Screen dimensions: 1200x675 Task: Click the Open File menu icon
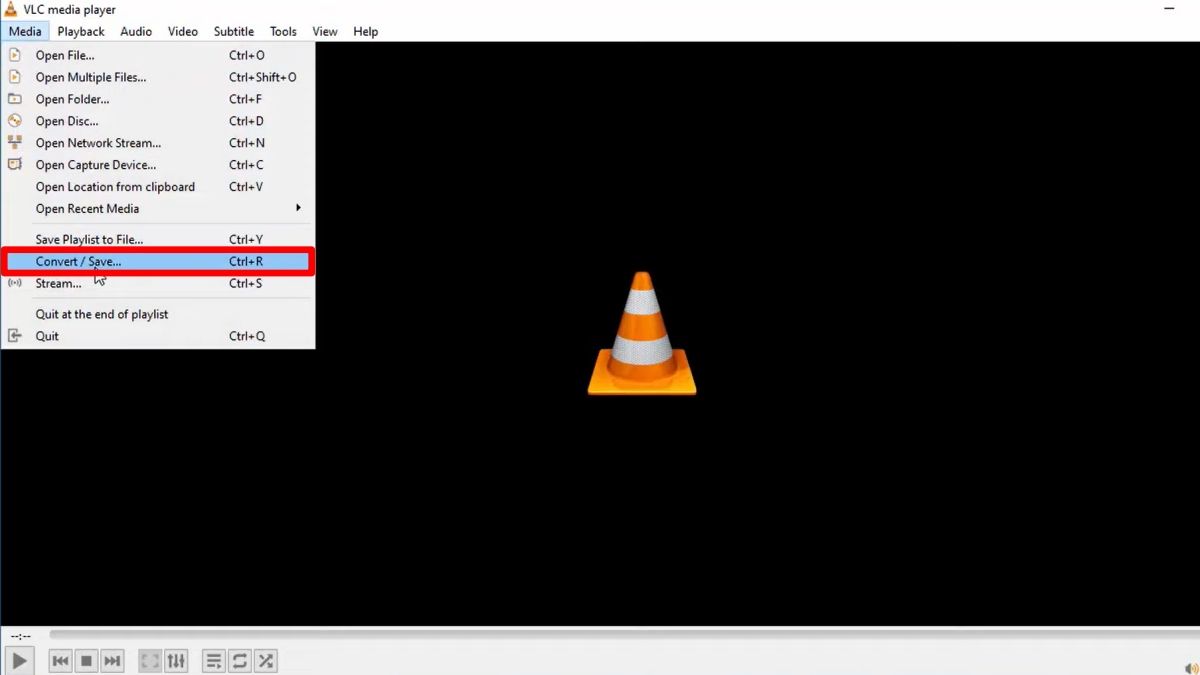(15, 55)
